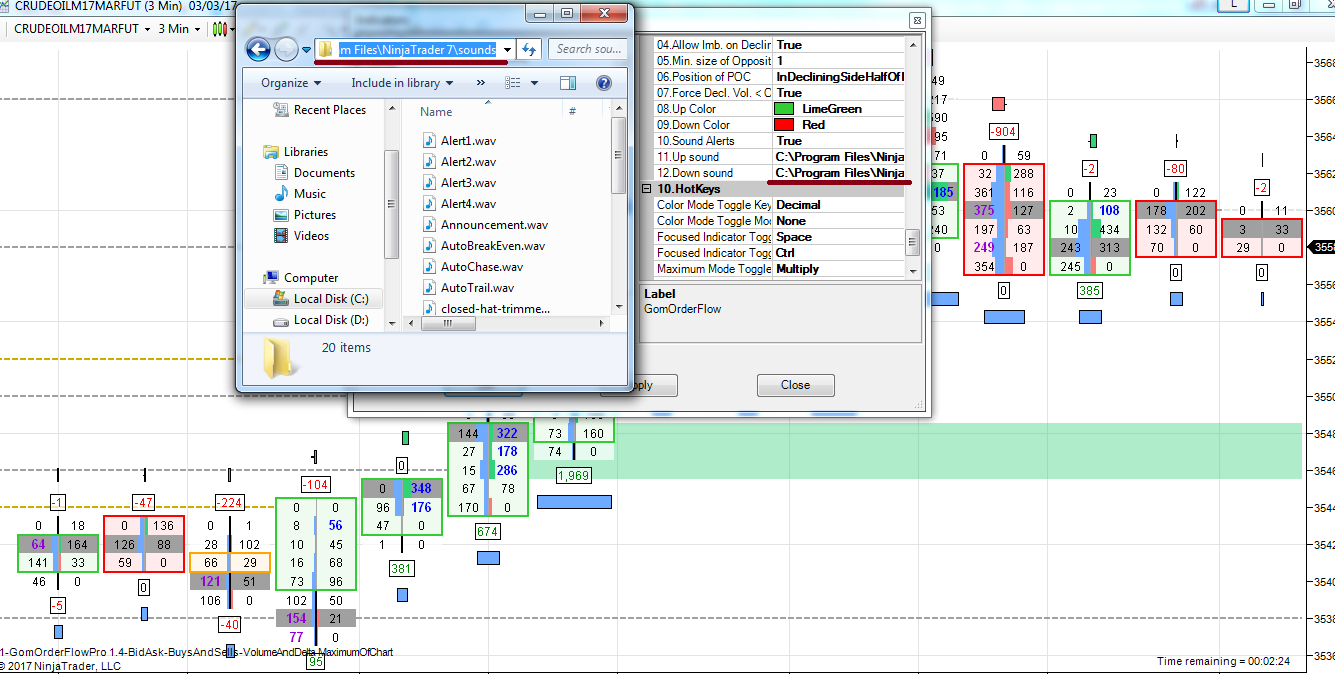The image size is (1335, 674).
Task: Collapse the 10.HotKeys section
Action: 647,189
